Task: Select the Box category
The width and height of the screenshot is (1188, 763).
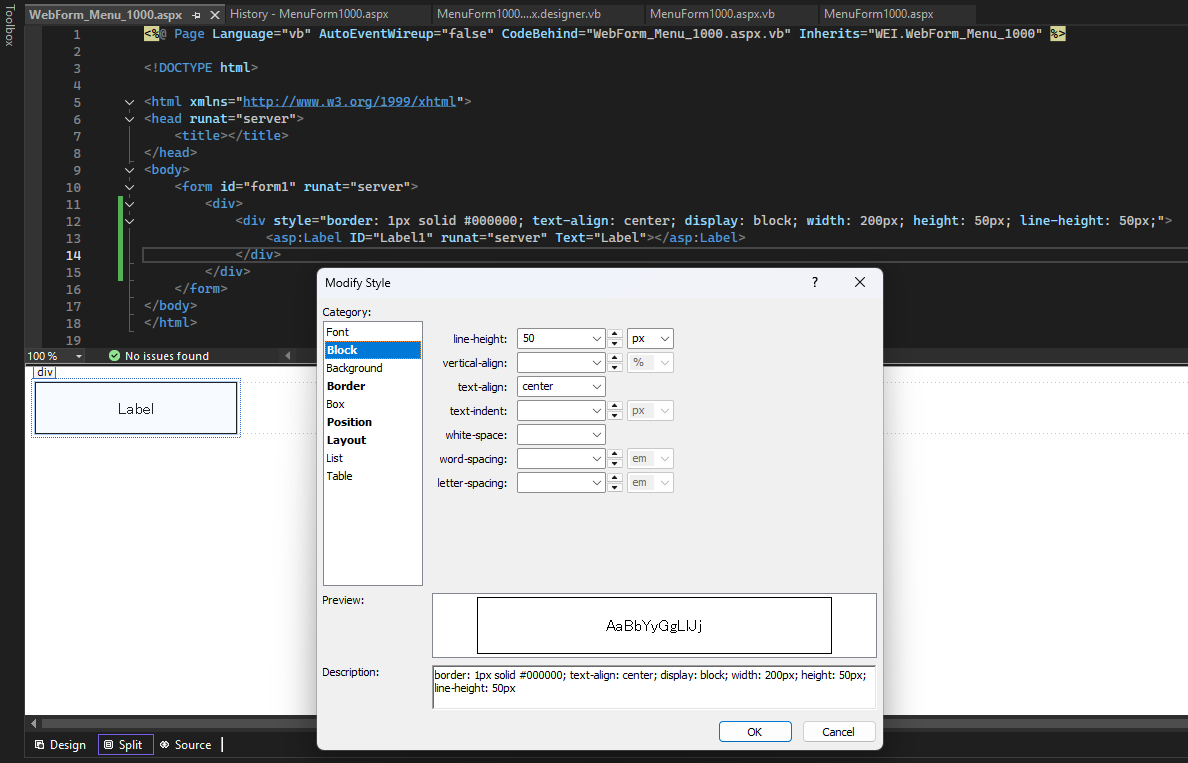Action: [x=372, y=404]
